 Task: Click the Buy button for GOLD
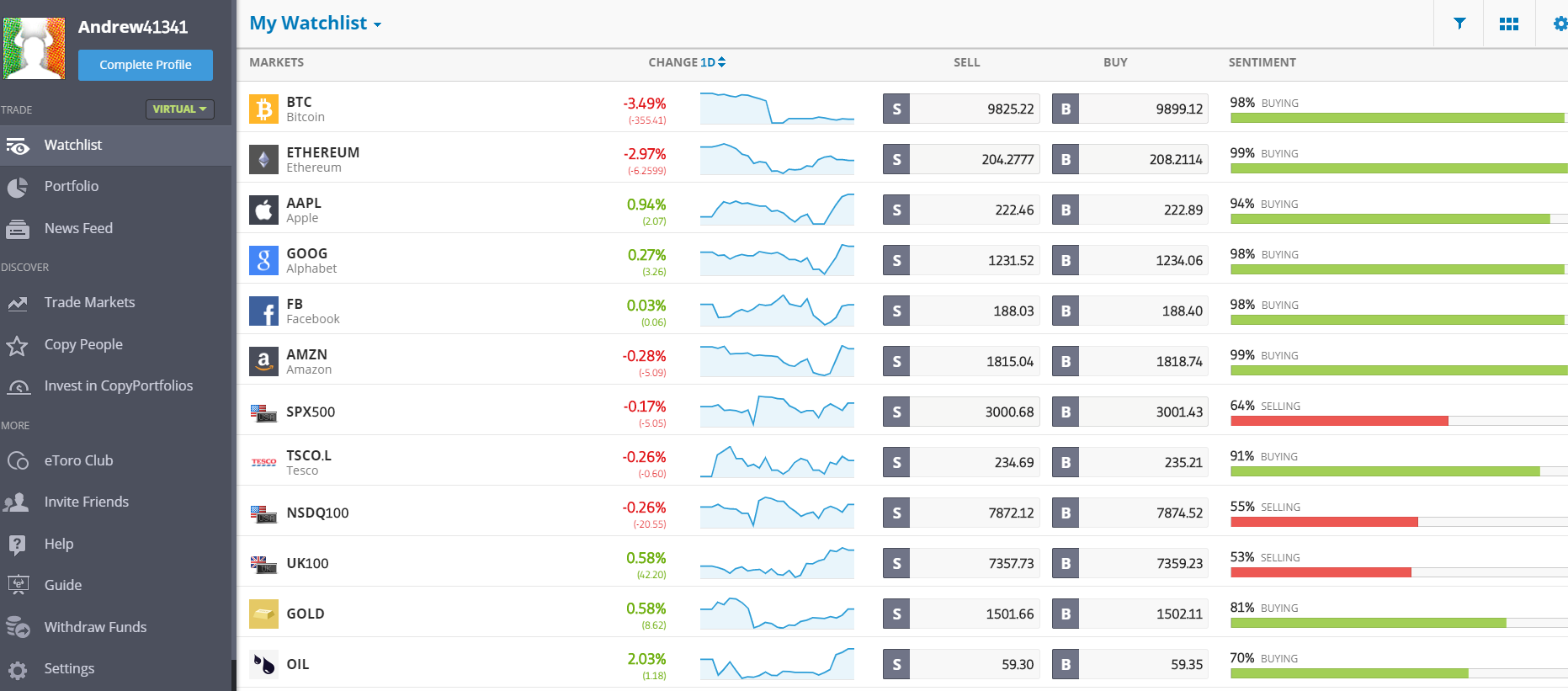point(1066,614)
